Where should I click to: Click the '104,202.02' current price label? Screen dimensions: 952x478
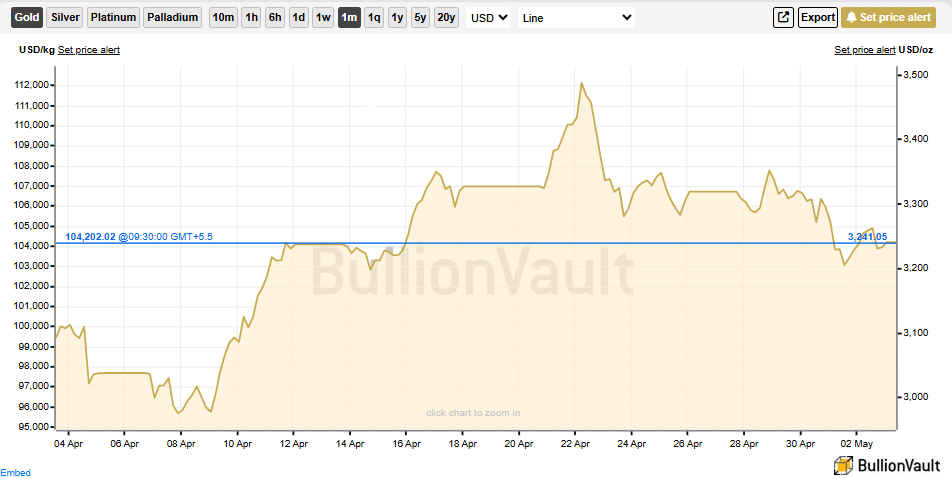pos(90,237)
